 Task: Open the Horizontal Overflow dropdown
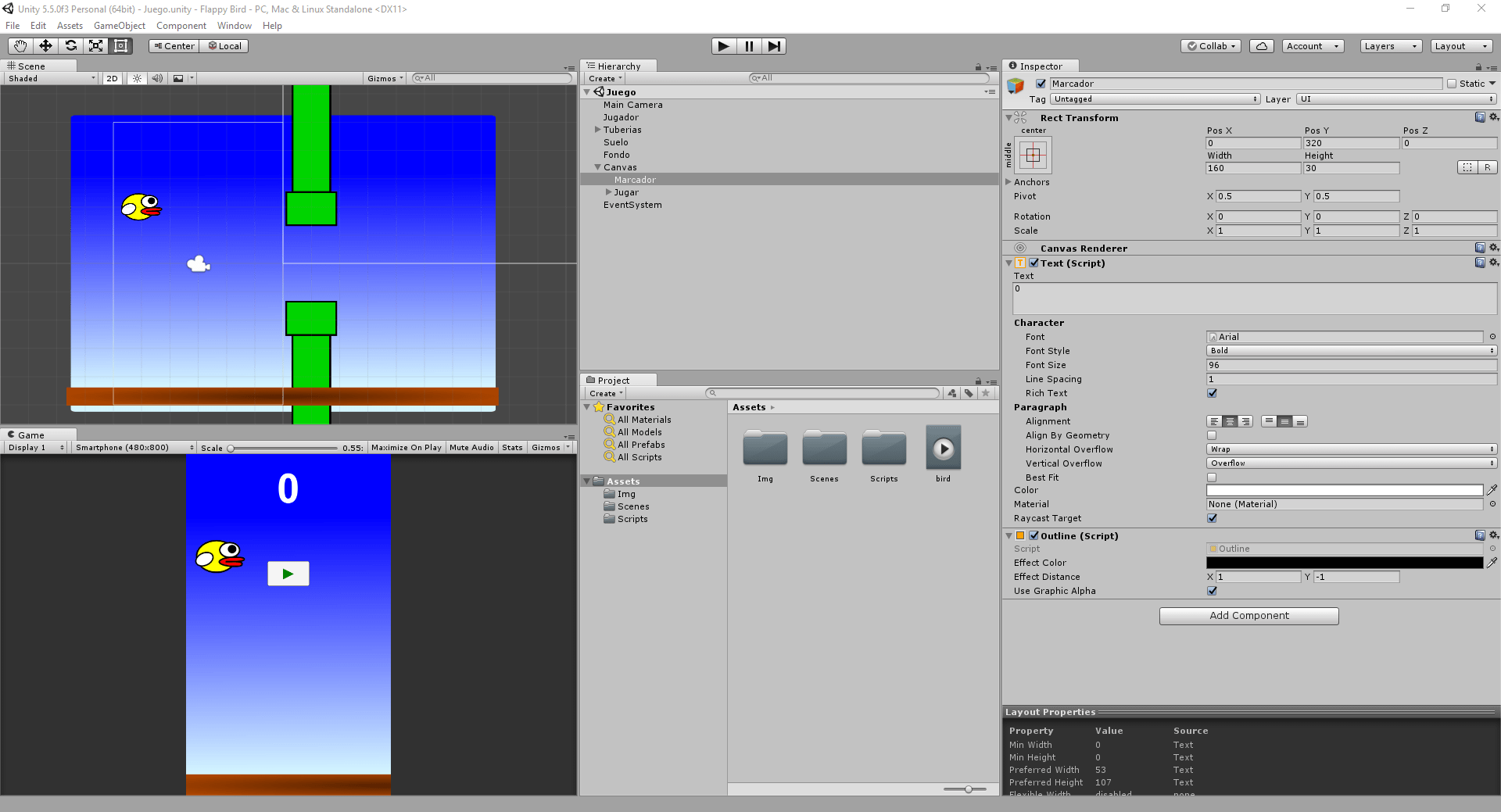(1352, 449)
